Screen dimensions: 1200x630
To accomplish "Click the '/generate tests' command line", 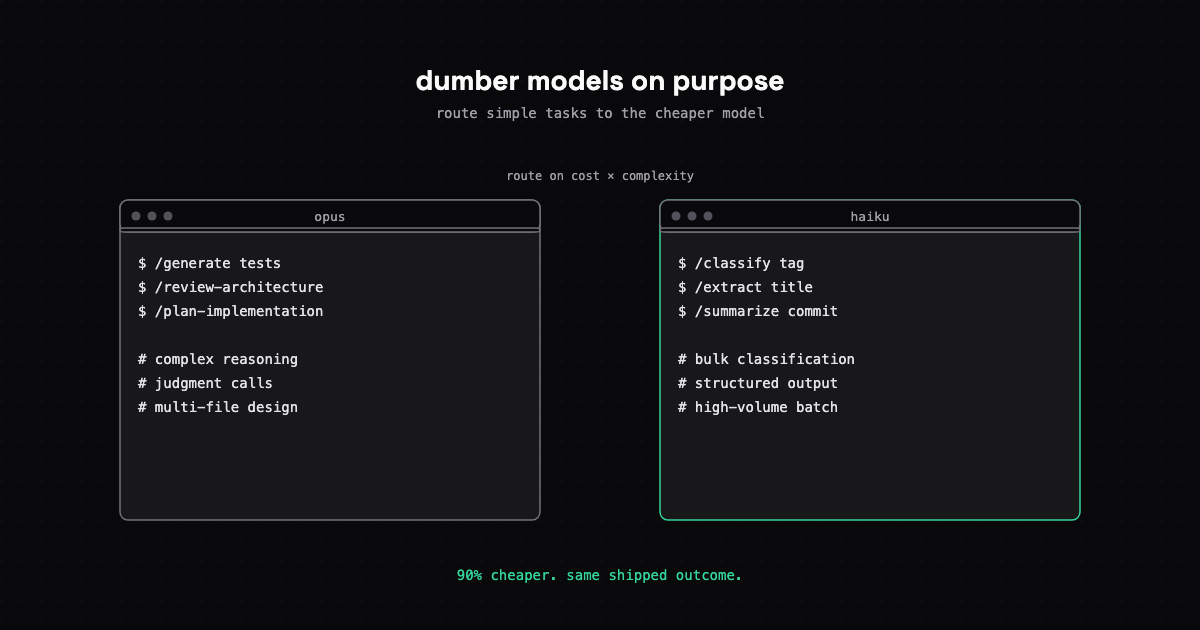I will tap(210, 263).
